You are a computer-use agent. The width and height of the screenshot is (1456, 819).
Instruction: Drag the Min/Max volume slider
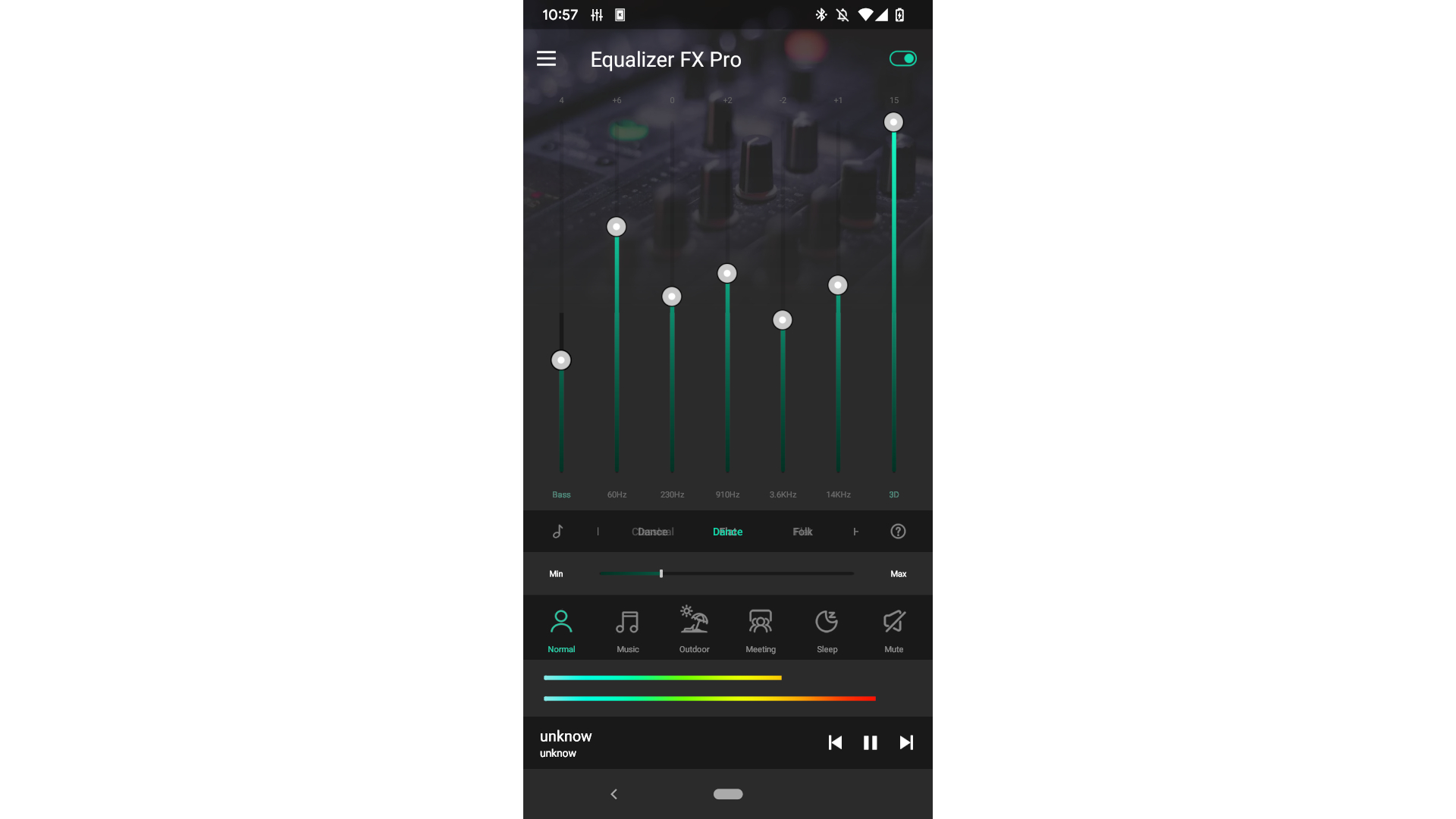660,573
